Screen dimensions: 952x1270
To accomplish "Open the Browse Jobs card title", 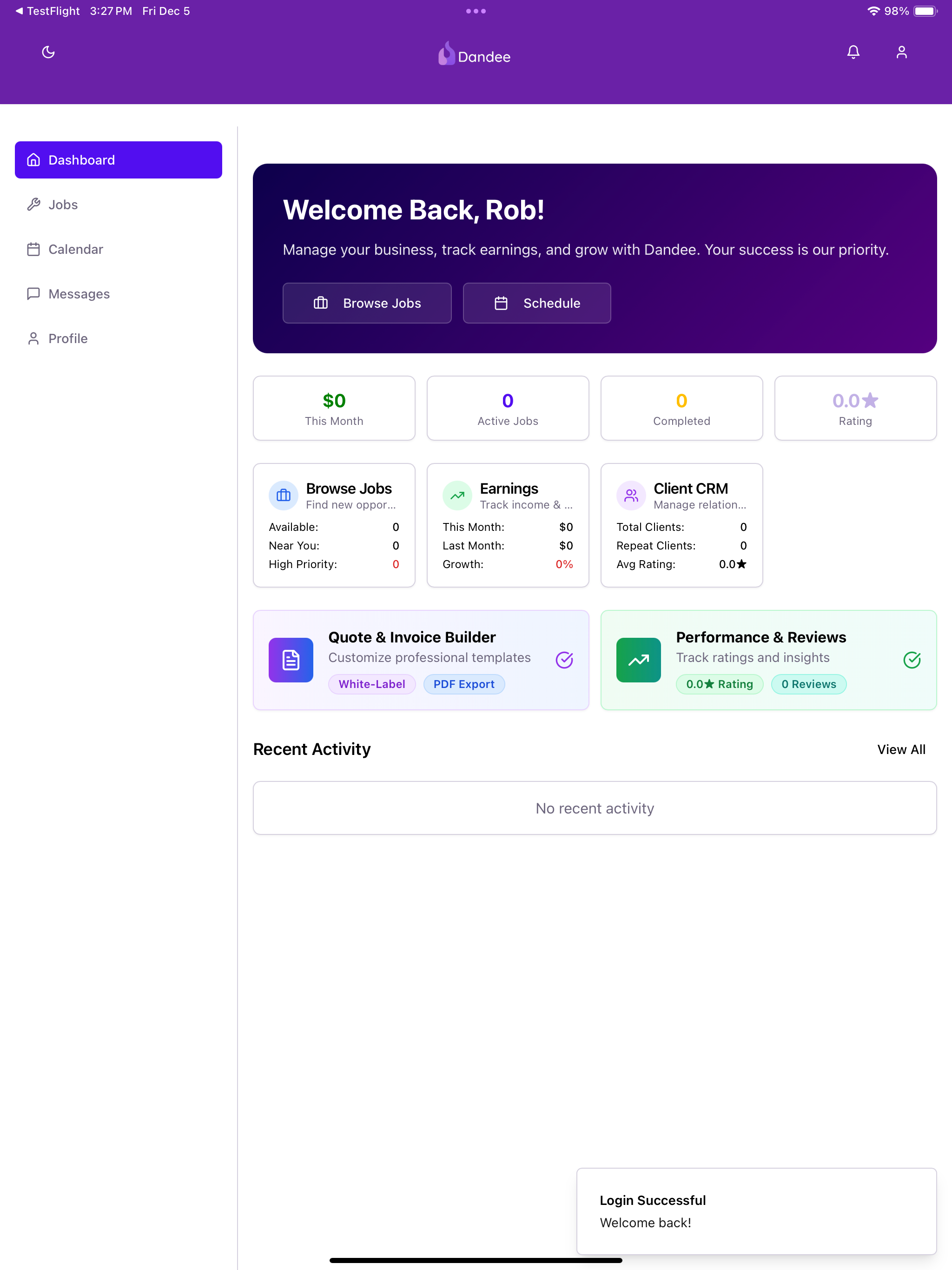I will (349, 489).
